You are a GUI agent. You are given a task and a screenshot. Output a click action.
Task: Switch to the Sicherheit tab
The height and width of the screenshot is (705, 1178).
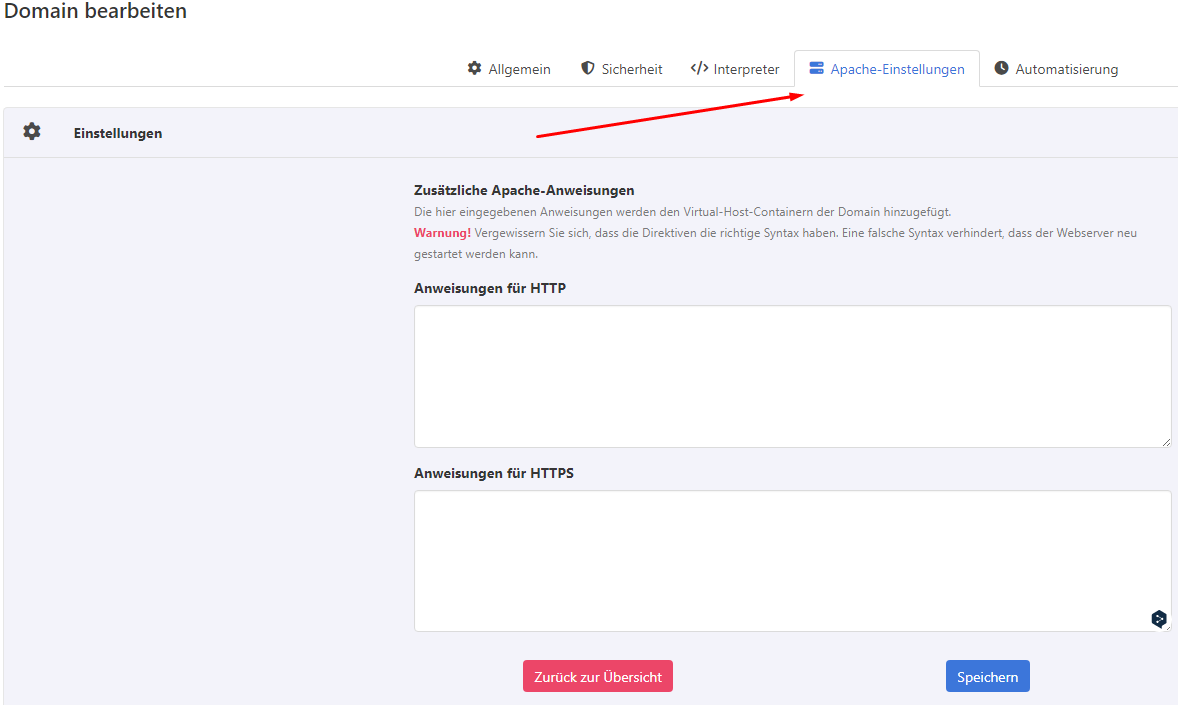point(632,69)
